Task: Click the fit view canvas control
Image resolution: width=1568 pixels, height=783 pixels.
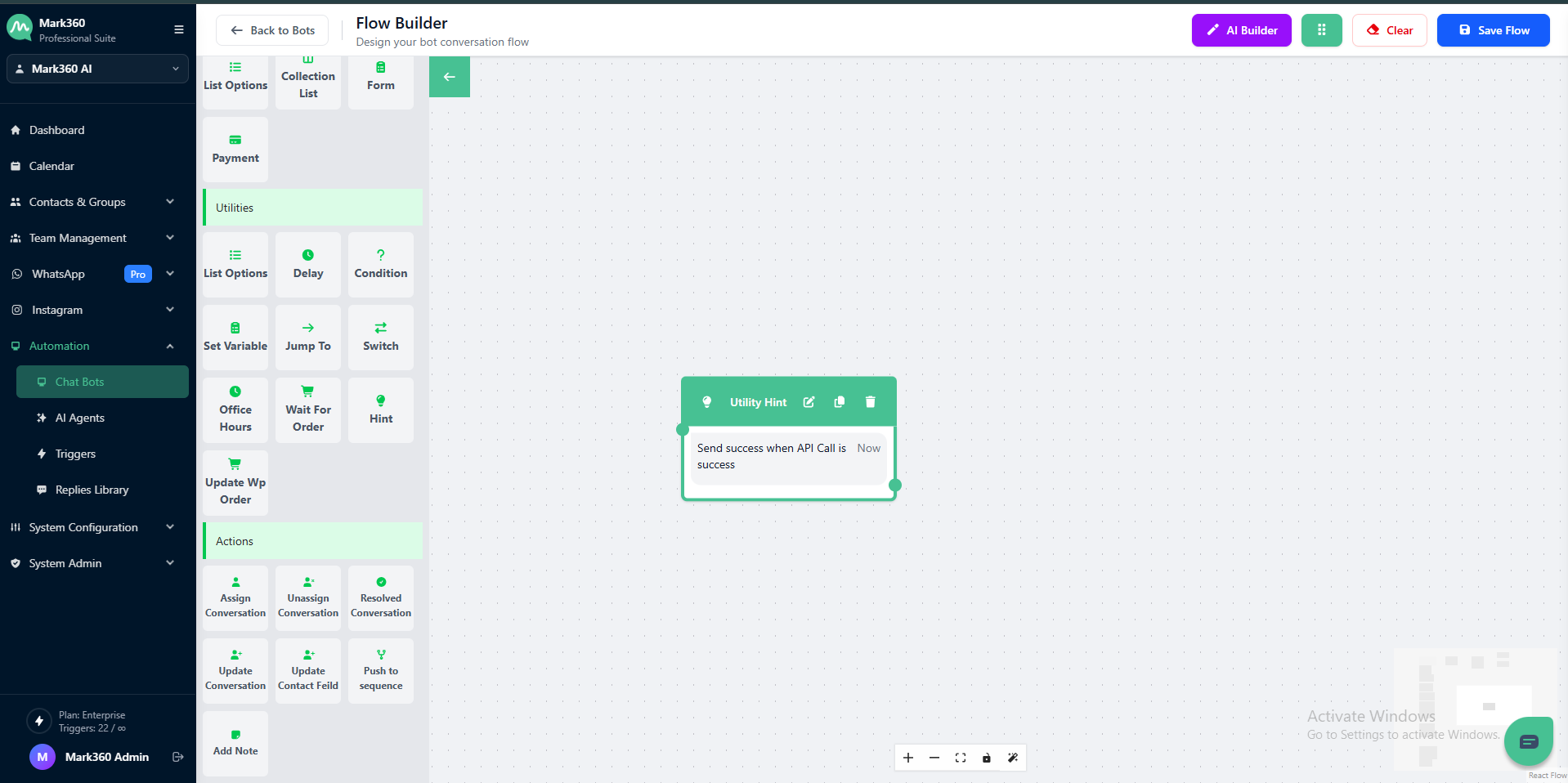Action: 961,758
